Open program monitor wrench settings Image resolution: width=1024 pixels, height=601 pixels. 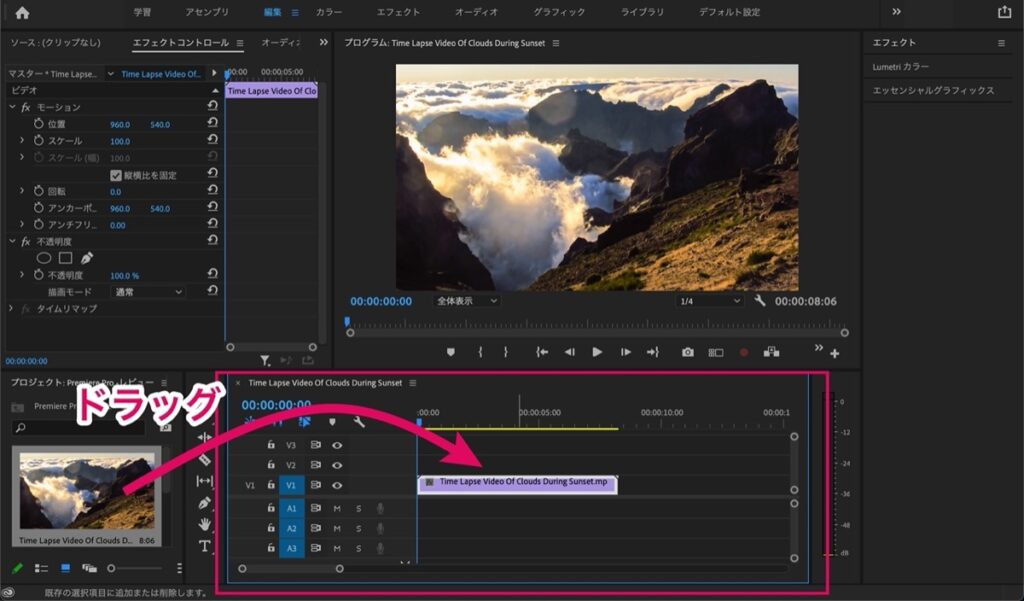click(760, 300)
